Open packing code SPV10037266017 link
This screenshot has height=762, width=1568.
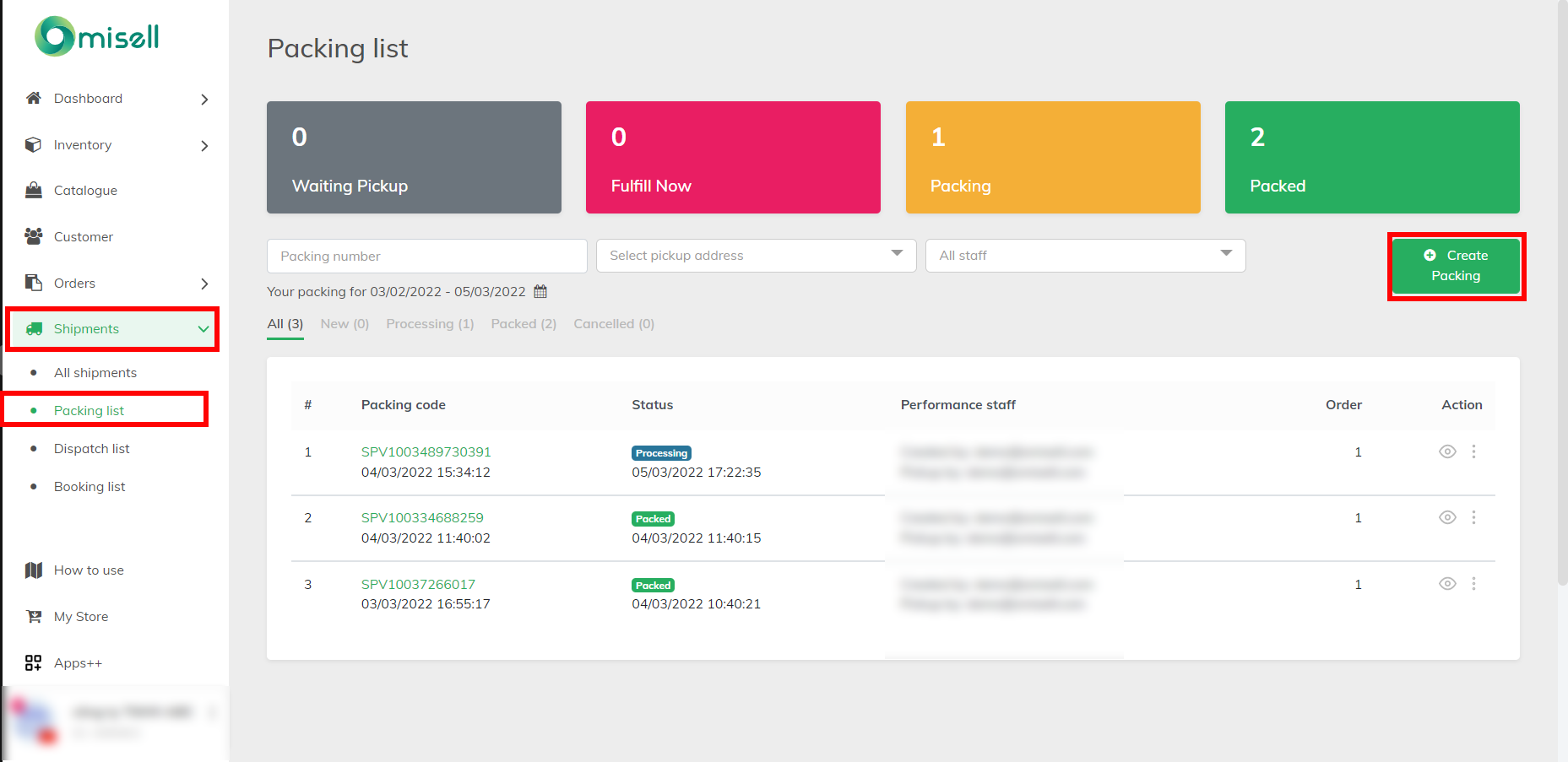coord(418,585)
